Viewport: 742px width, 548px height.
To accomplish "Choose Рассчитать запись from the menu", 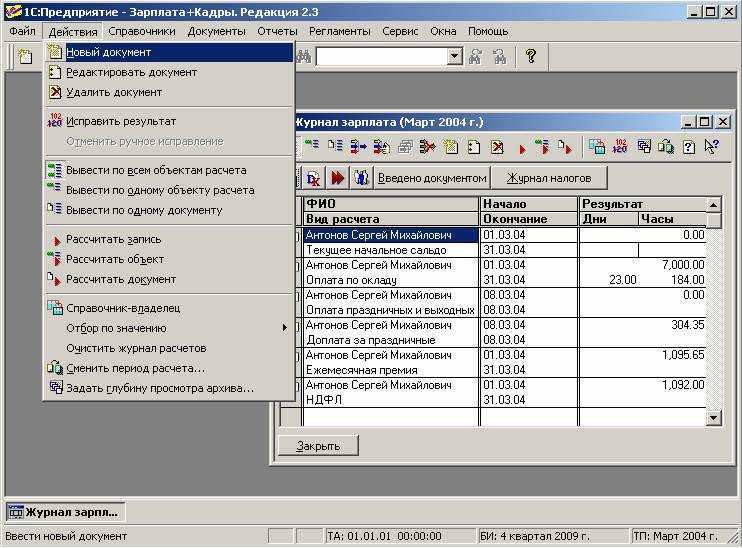I will click(x=169, y=239).
